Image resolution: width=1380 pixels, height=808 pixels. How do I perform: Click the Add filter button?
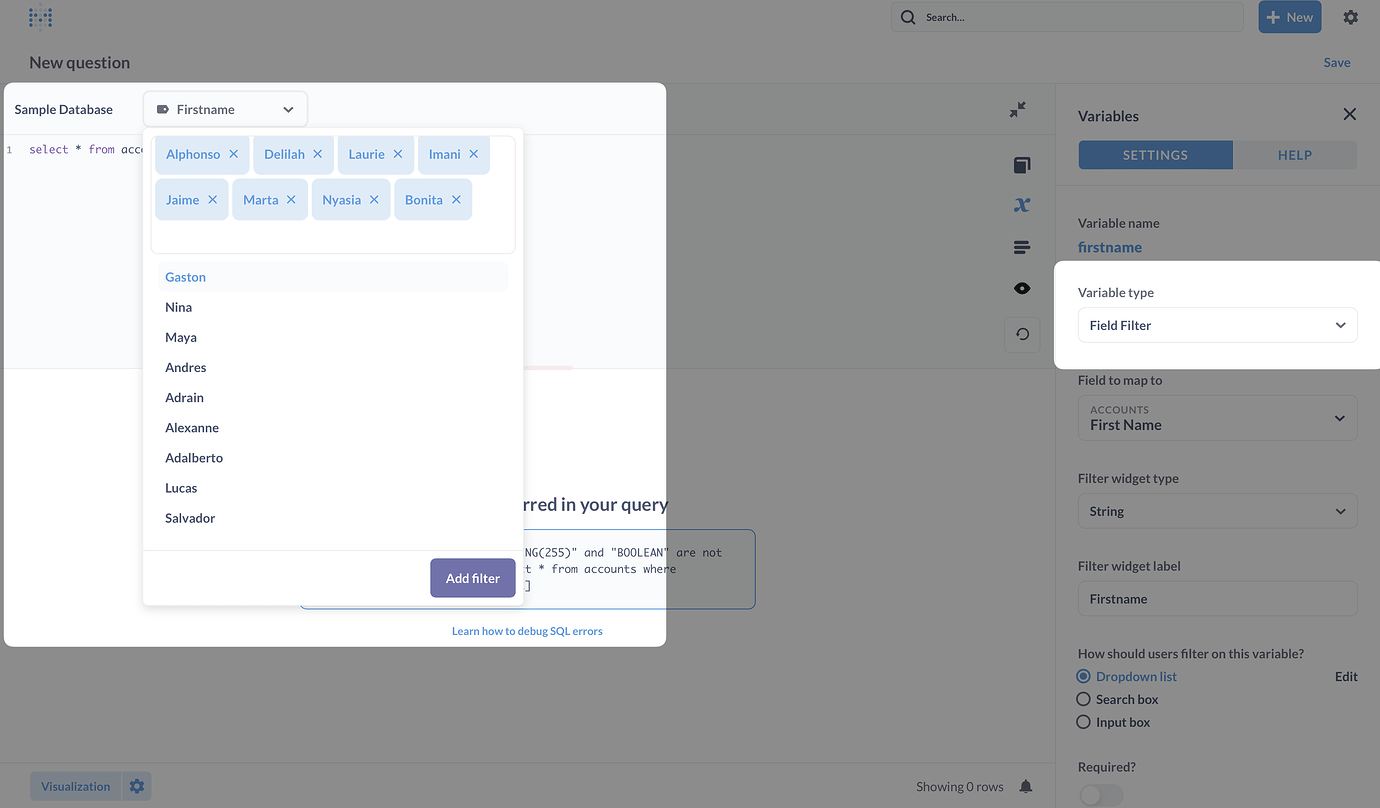click(472, 578)
